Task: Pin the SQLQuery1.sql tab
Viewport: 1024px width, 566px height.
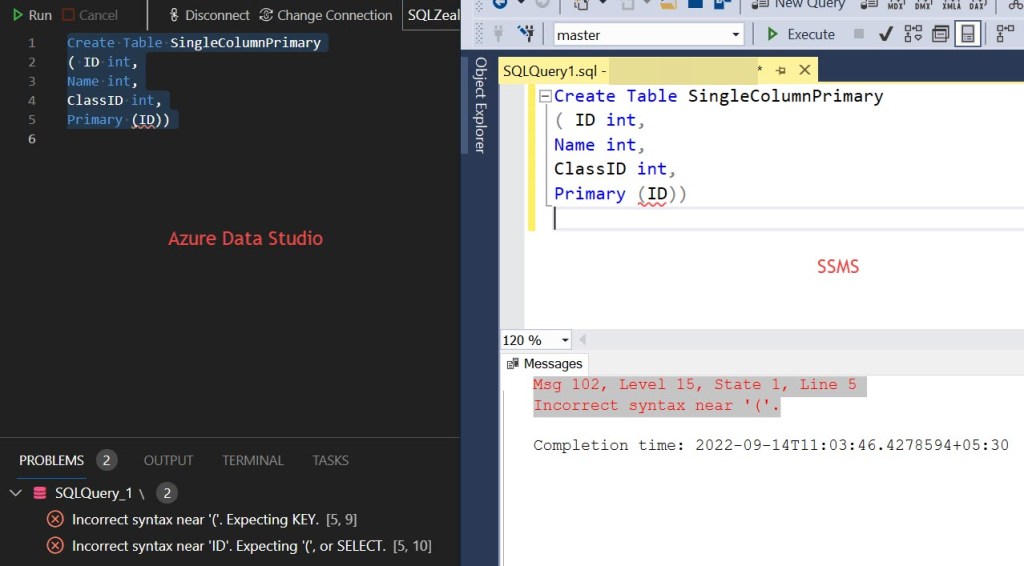Action: 780,71
